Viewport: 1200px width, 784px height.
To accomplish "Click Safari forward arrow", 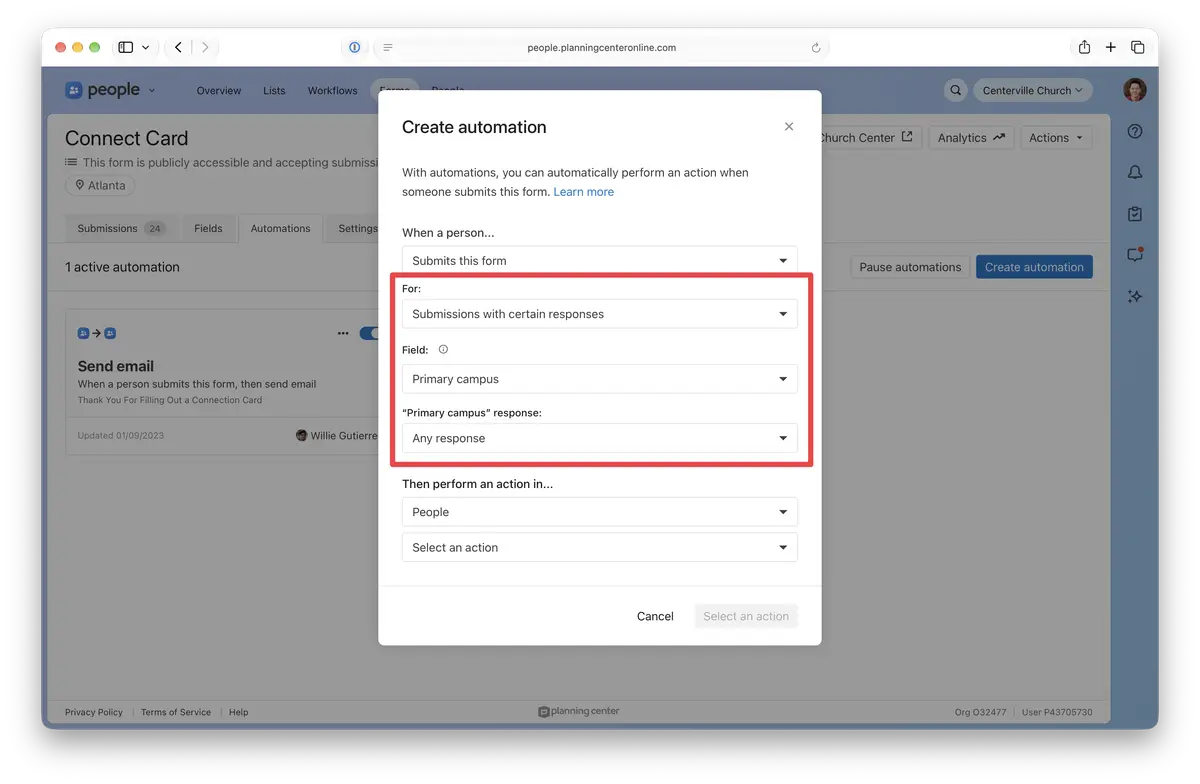I will pos(205,47).
